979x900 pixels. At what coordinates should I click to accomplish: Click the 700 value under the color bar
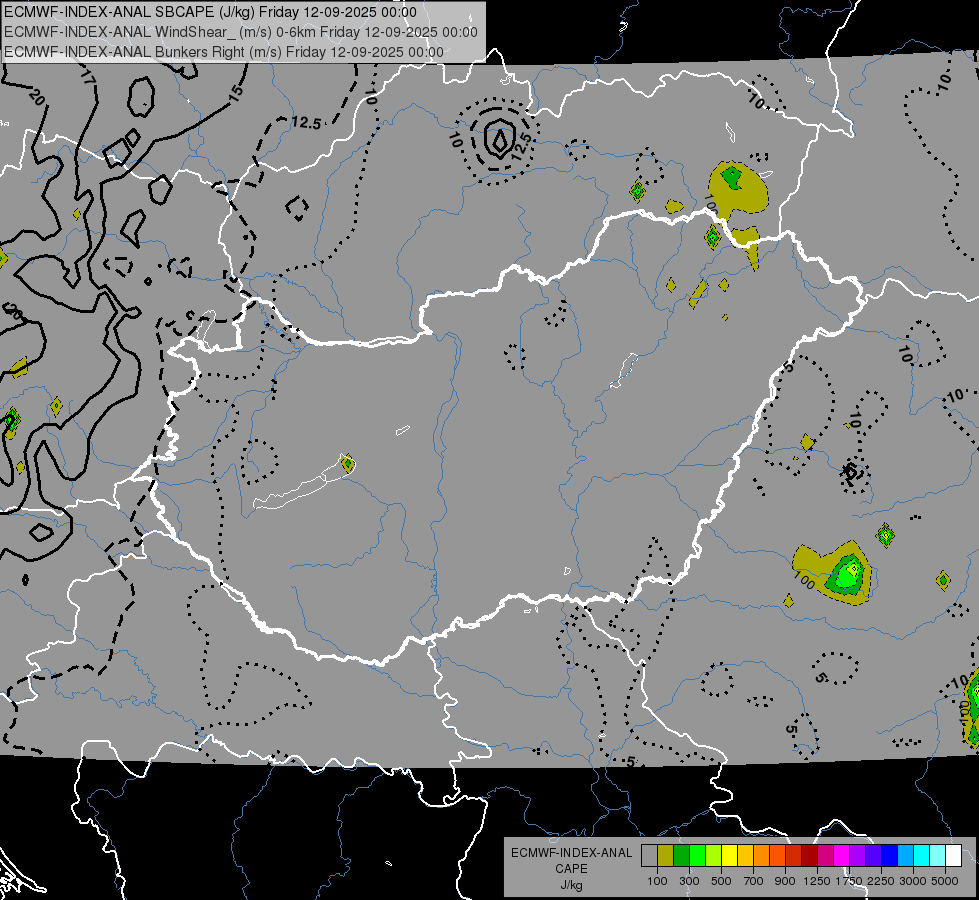pos(753,881)
